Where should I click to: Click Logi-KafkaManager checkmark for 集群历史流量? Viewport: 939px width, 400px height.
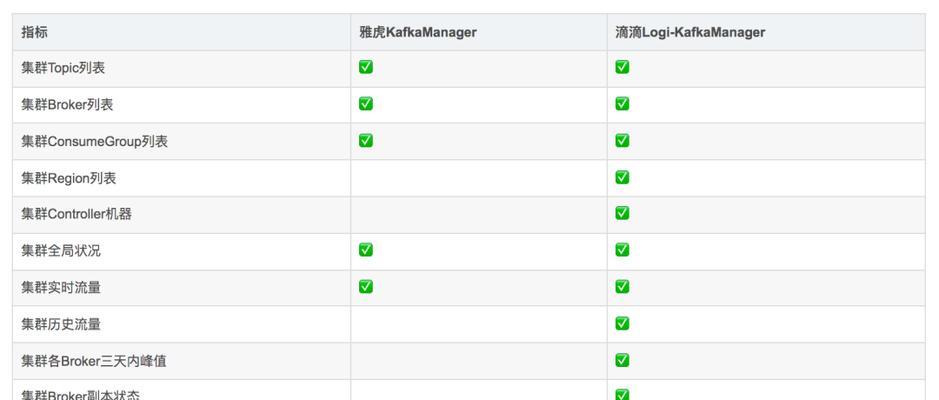point(622,323)
